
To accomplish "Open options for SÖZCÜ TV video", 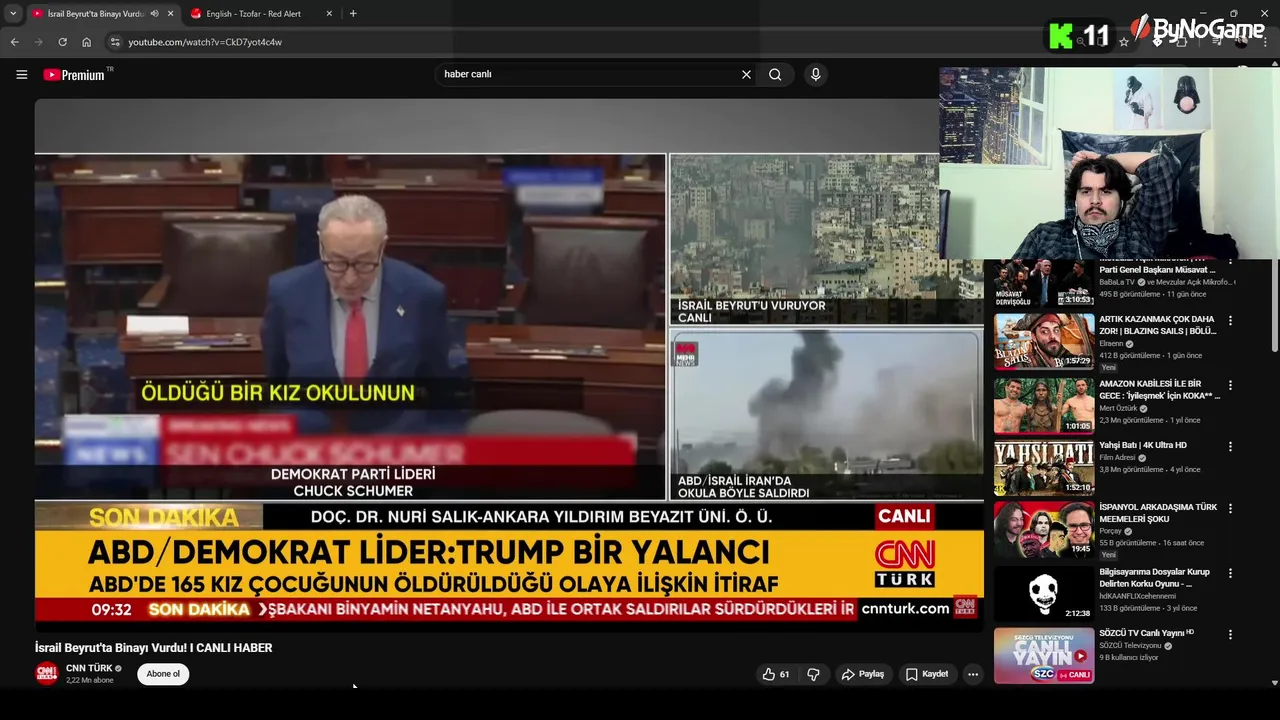I will point(1231,635).
